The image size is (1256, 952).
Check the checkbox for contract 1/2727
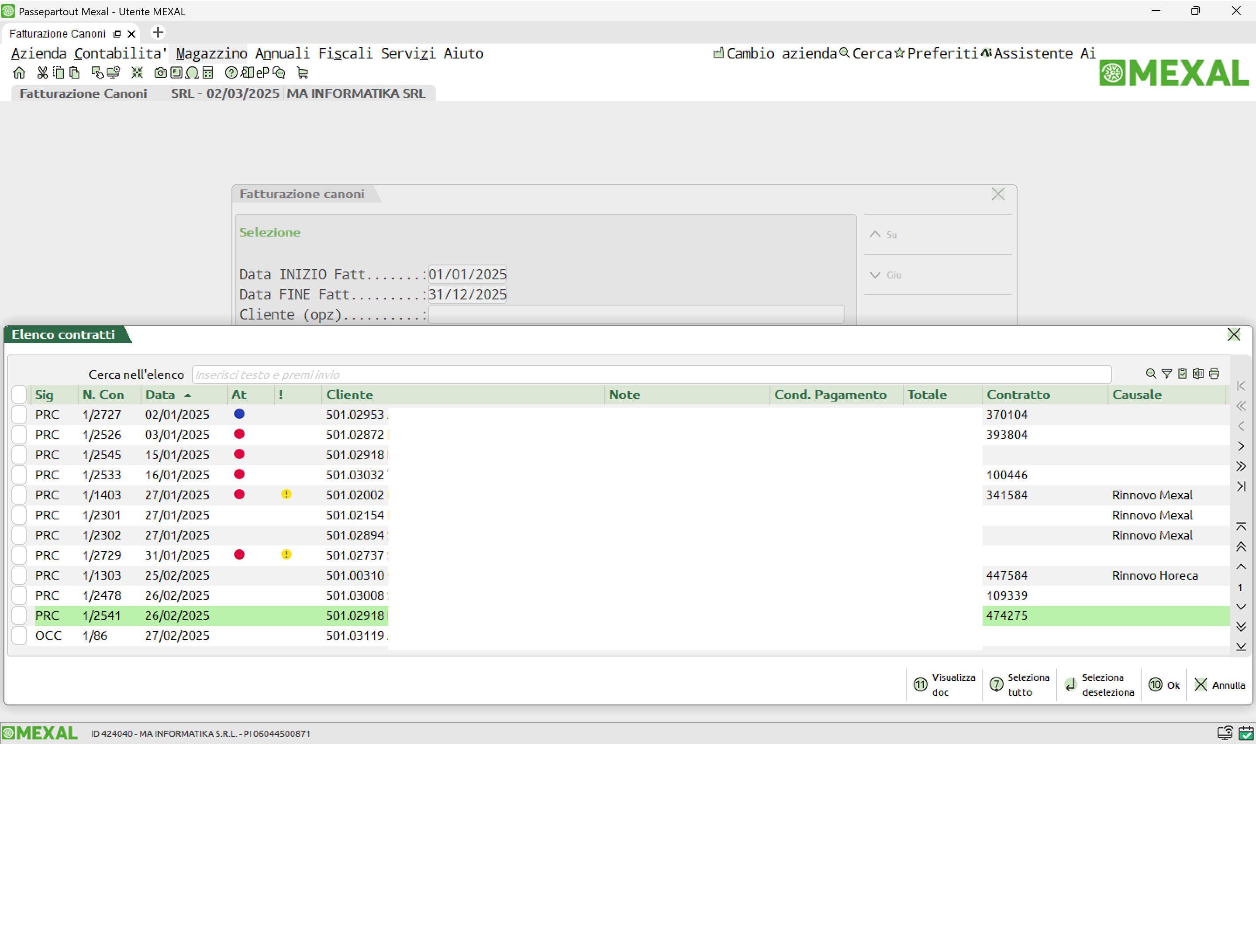pyautogui.click(x=19, y=414)
